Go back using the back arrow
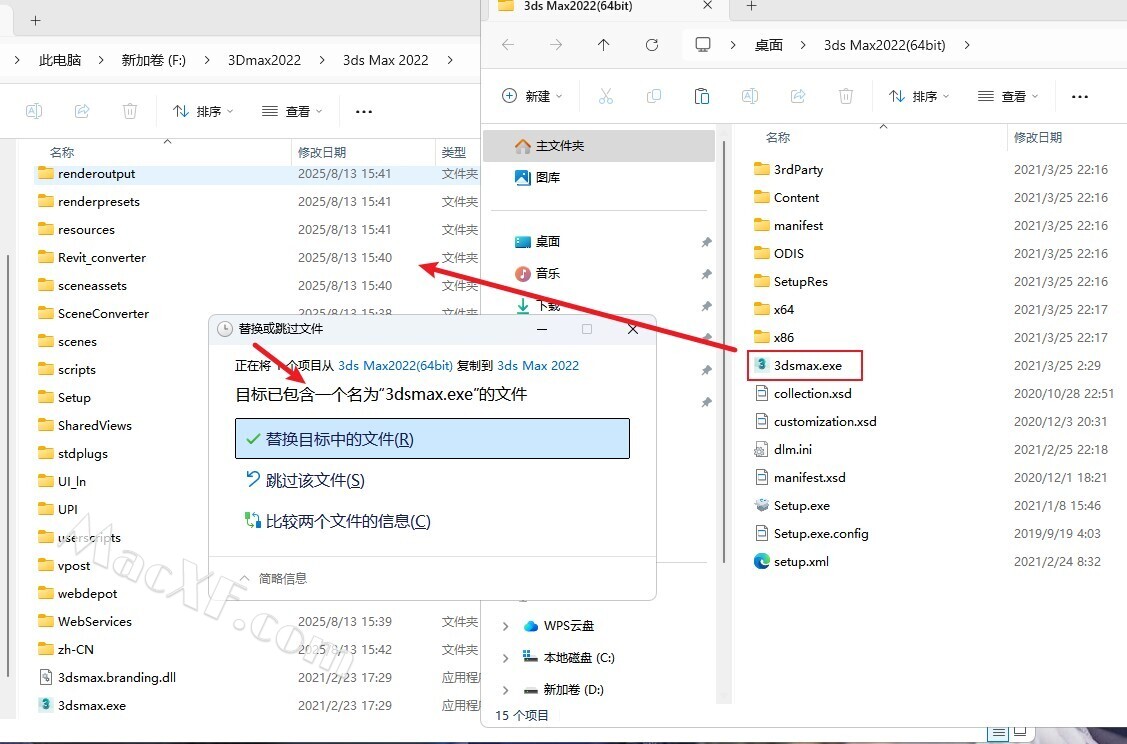 pyautogui.click(x=508, y=45)
